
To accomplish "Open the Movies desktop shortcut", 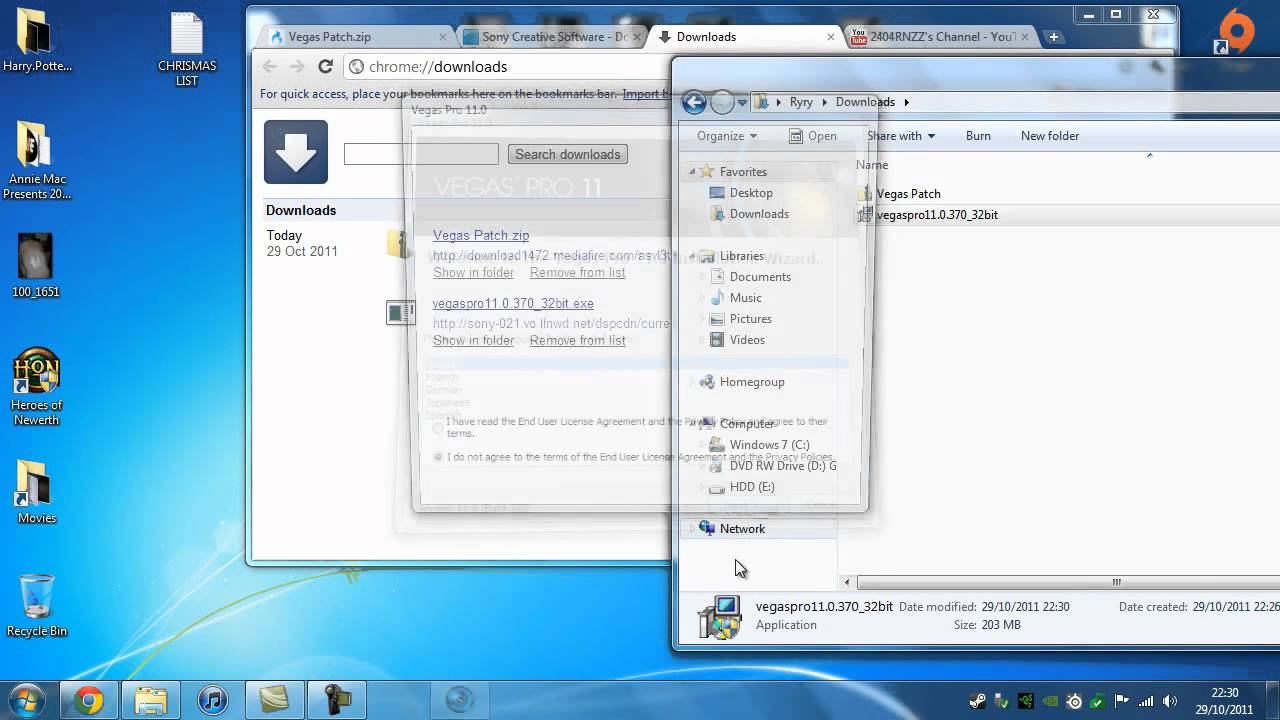I will [x=37, y=492].
